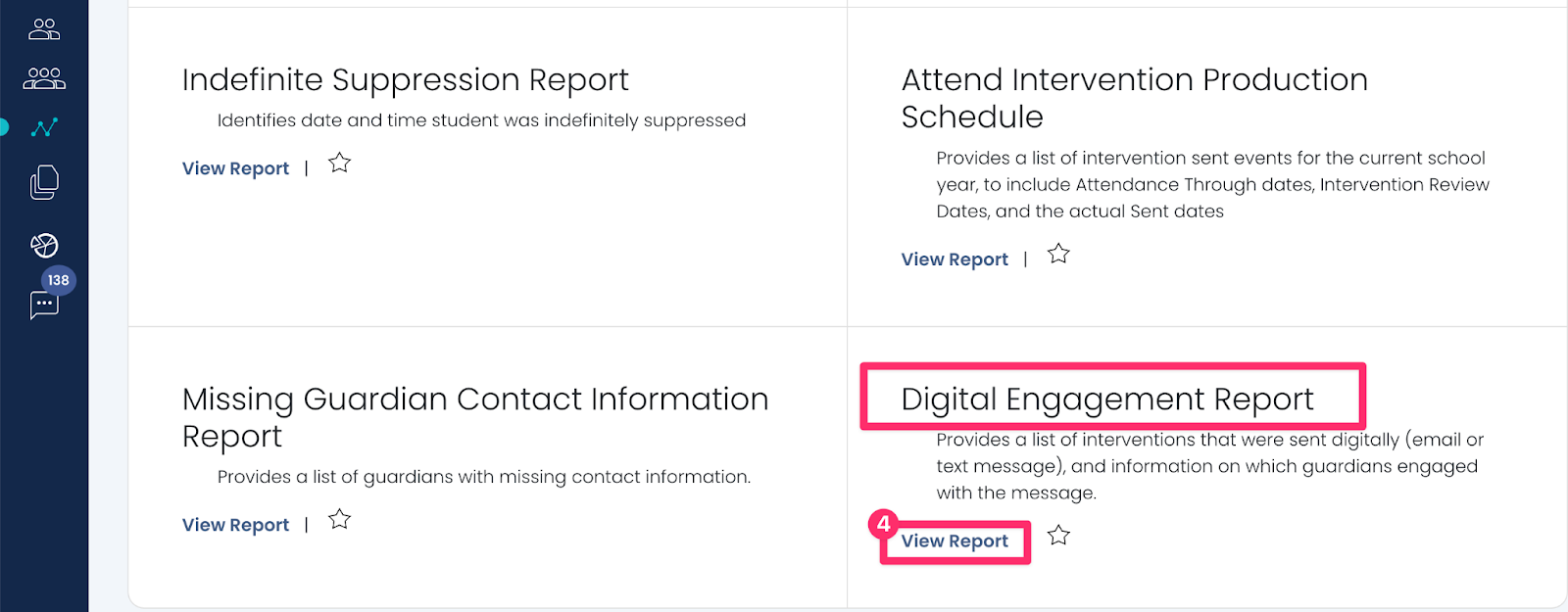Open the stacked documents sidebar icon
This screenshot has height=612, width=1568.
click(44, 182)
